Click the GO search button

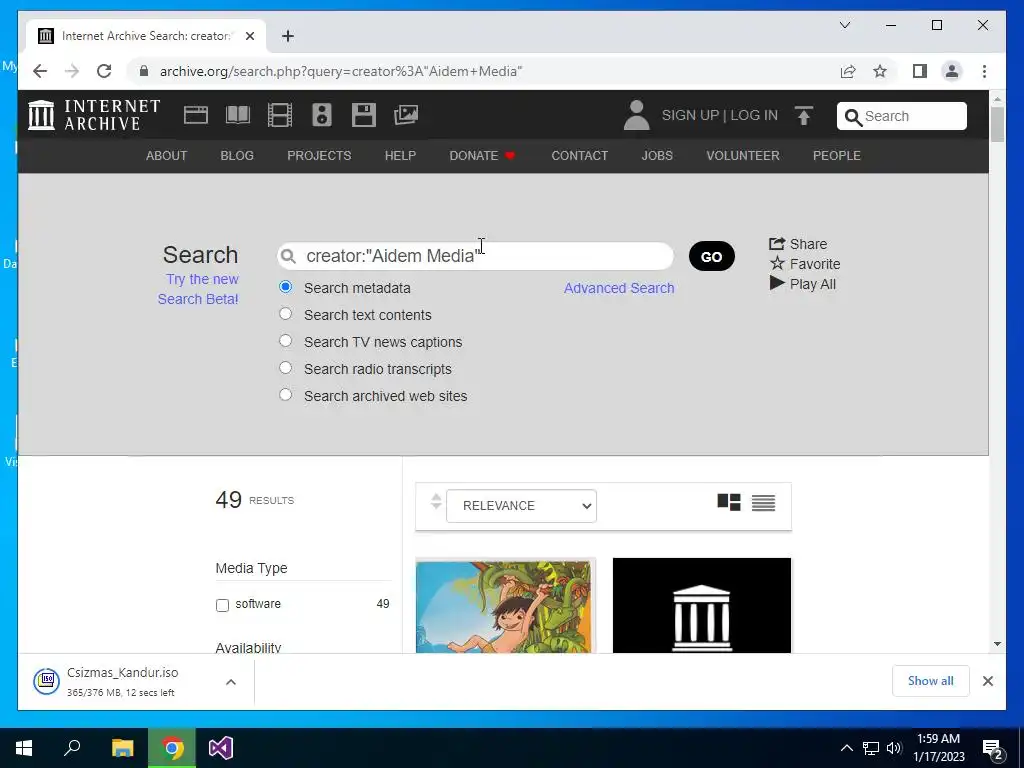coord(712,256)
